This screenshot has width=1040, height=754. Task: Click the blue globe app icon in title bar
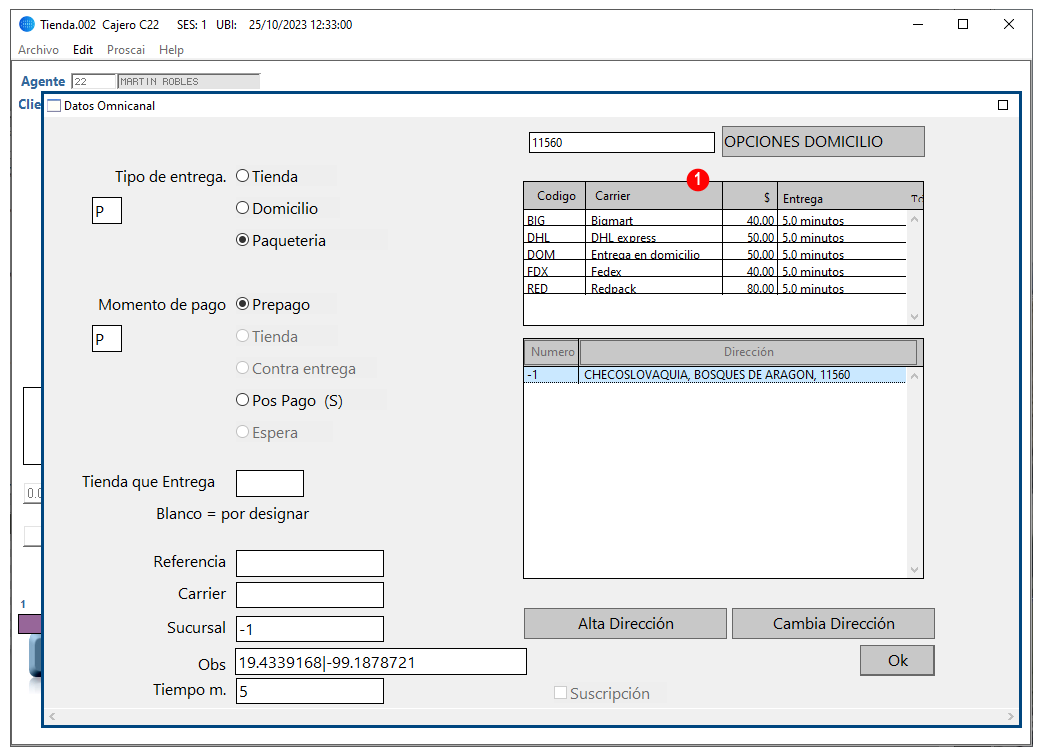(27, 25)
